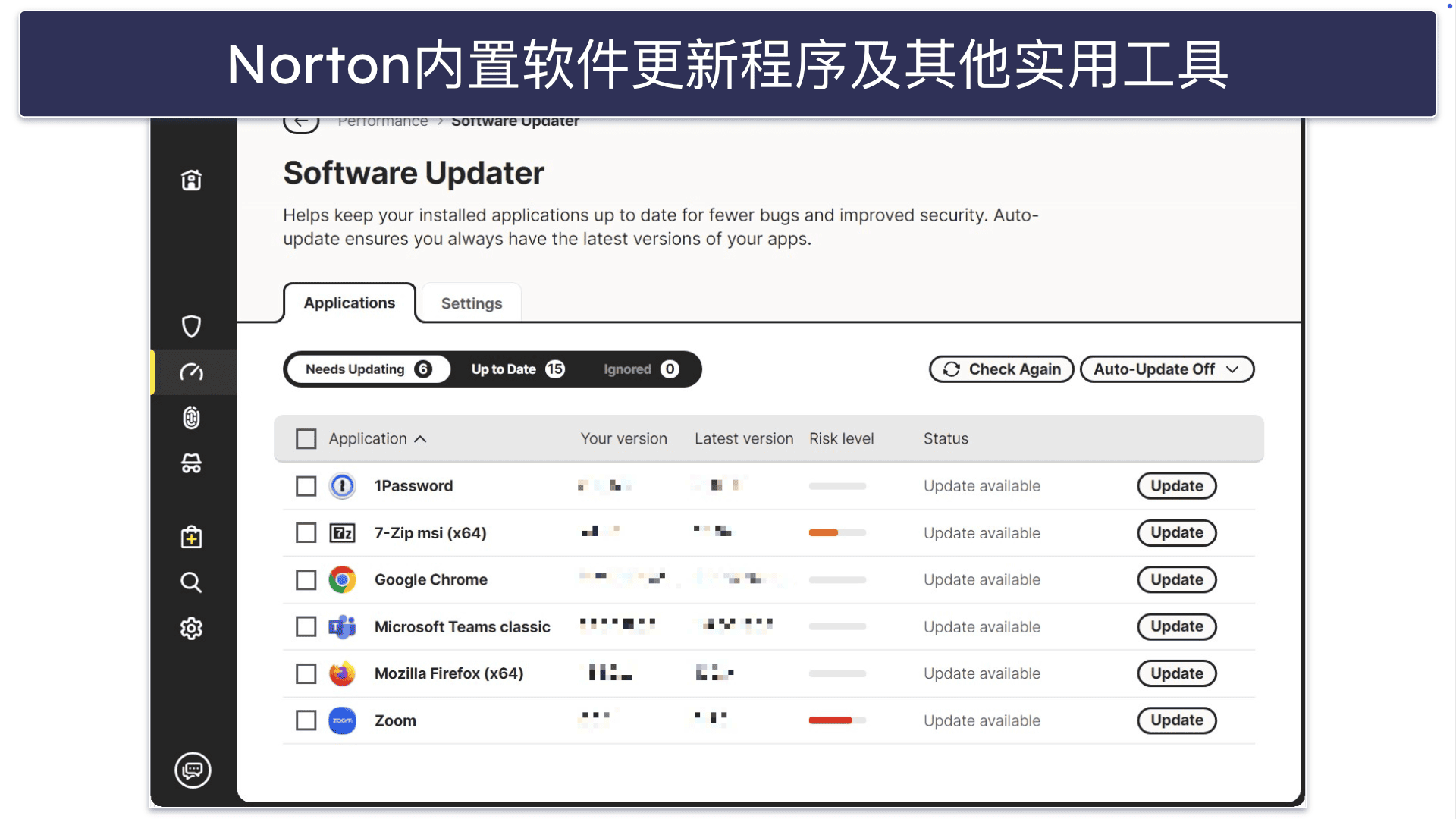Click the Status column header
This screenshot has height=819, width=1456.
point(946,439)
